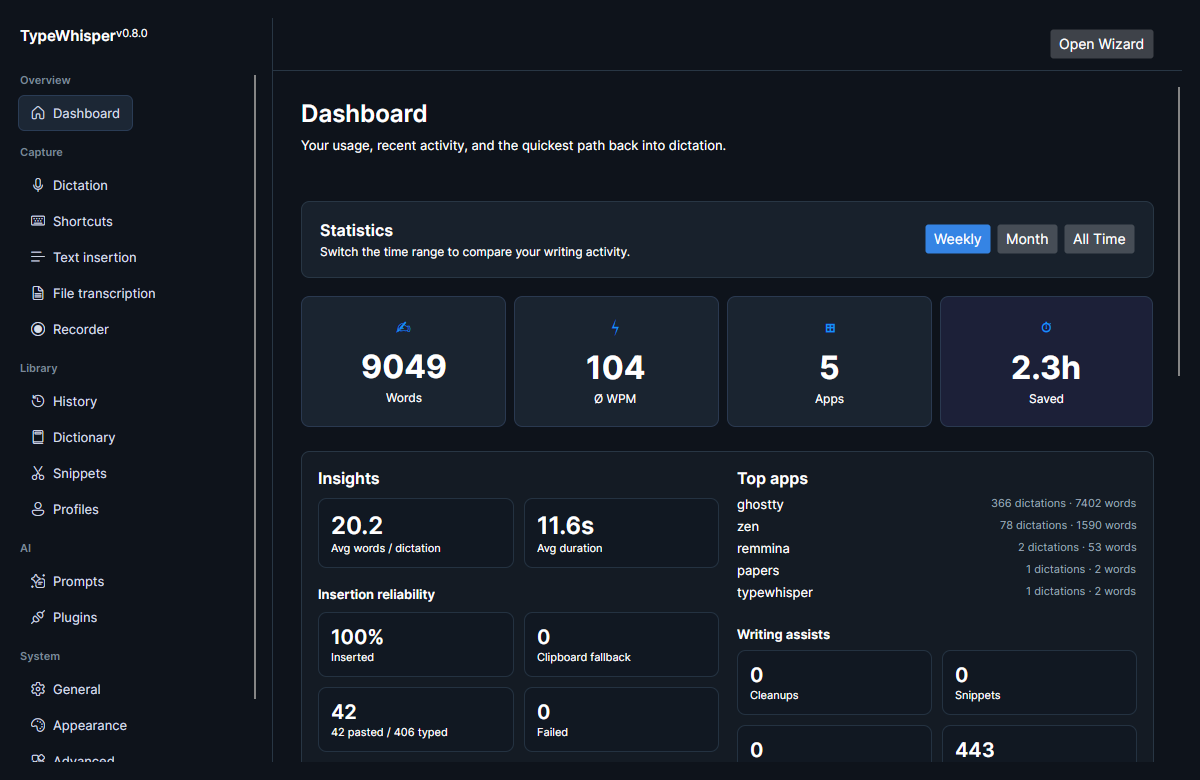1200x780 pixels.
Task: Click the 366 dictations · 7402 words text
Action: click(1063, 503)
